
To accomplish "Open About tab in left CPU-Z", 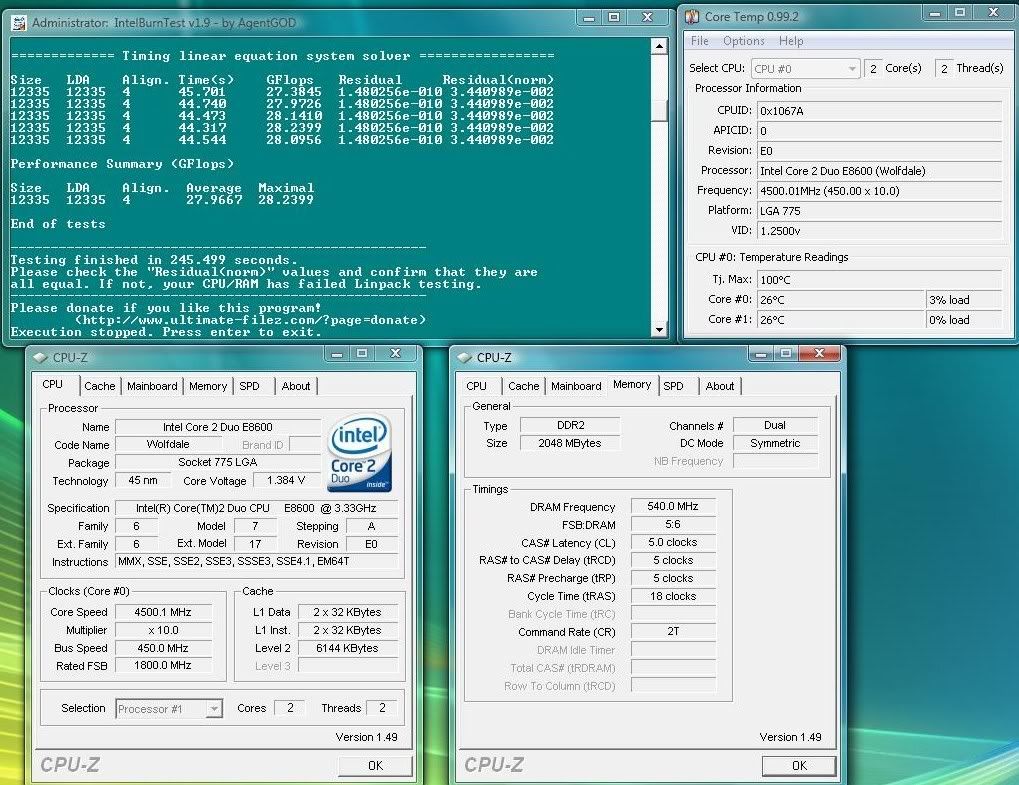I will point(296,386).
